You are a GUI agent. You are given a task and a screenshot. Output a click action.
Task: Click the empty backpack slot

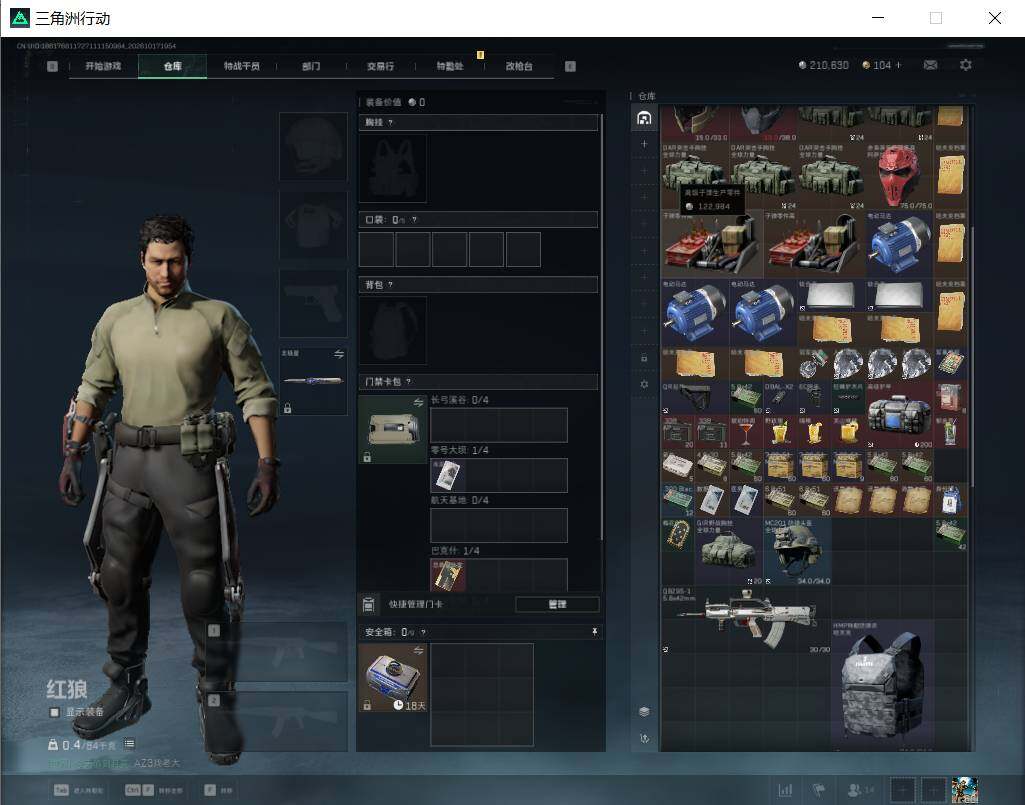[393, 330]
